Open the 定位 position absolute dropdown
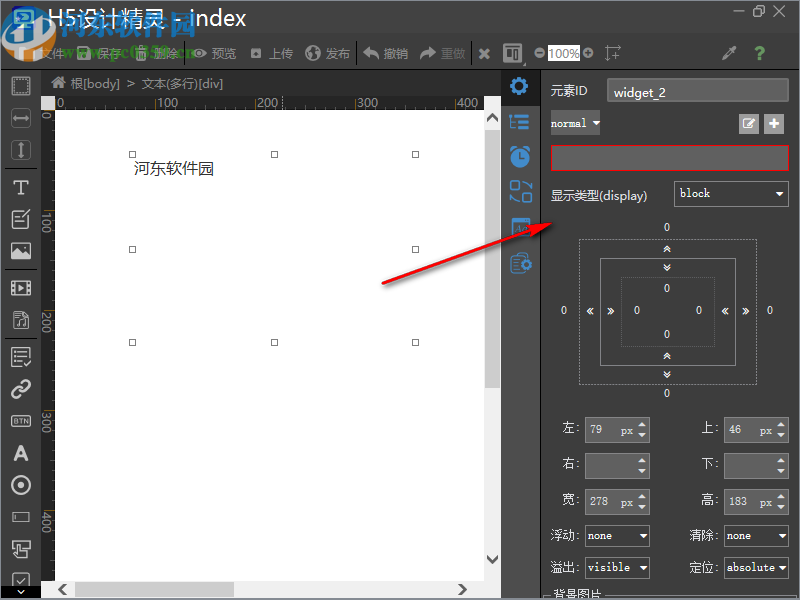Screen dimensions: 800x600 pyautogui.click(x=756, y=567)
